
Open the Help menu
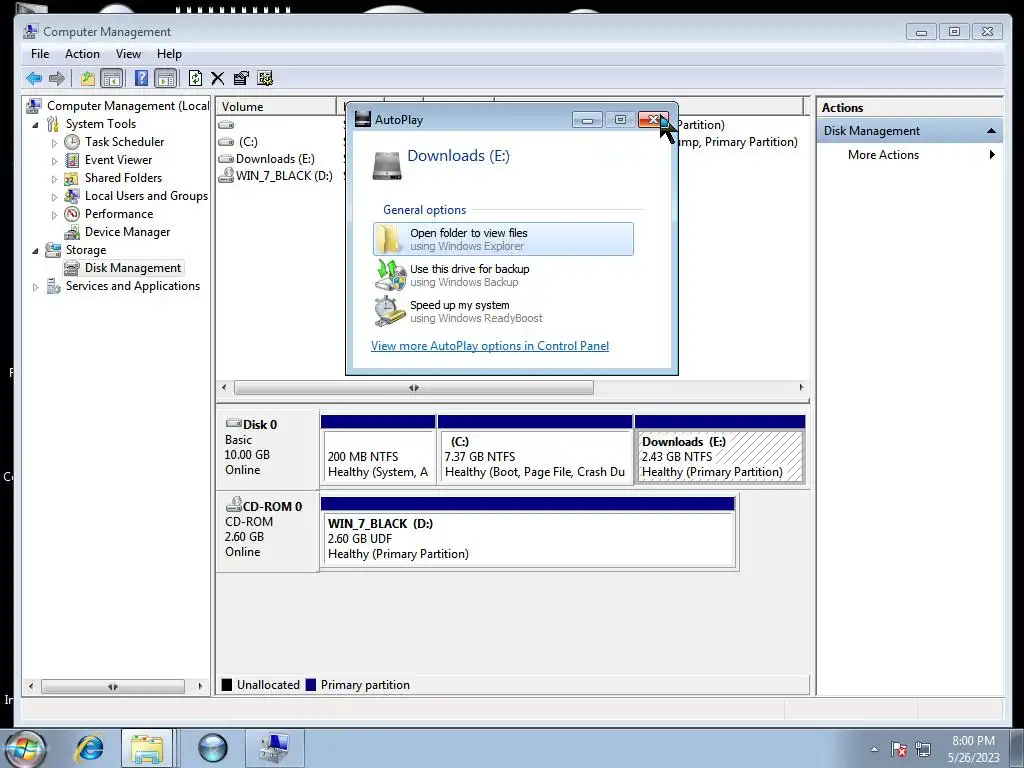[x=169, y=54]
